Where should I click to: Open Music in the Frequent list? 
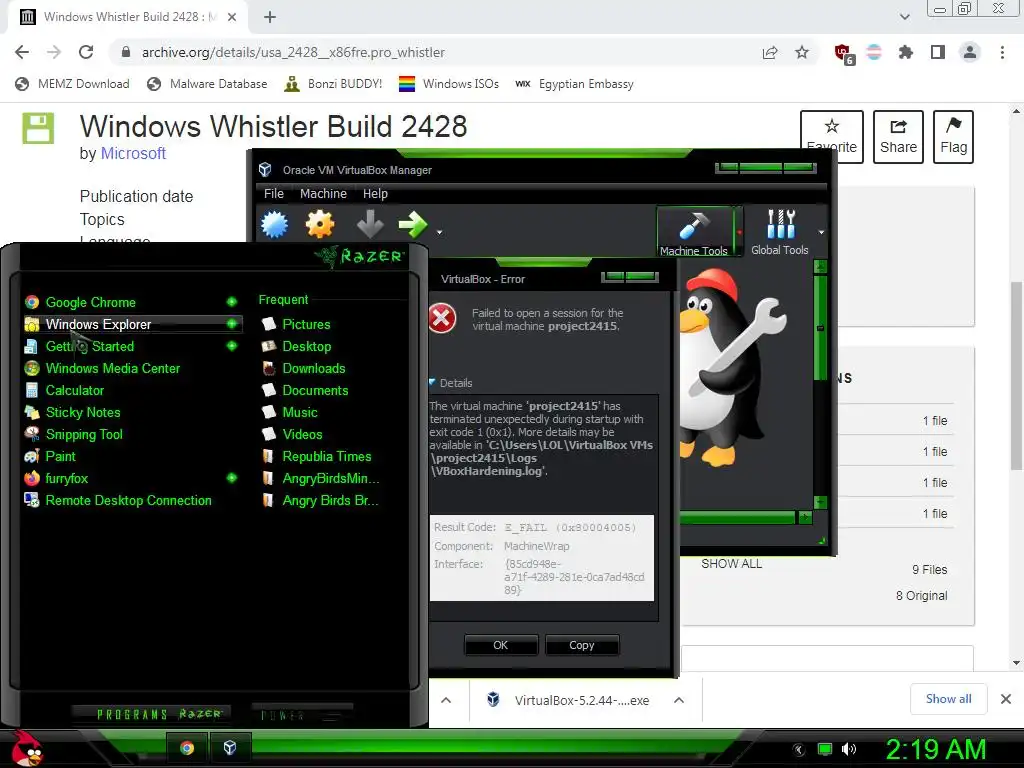click(299, 413)
